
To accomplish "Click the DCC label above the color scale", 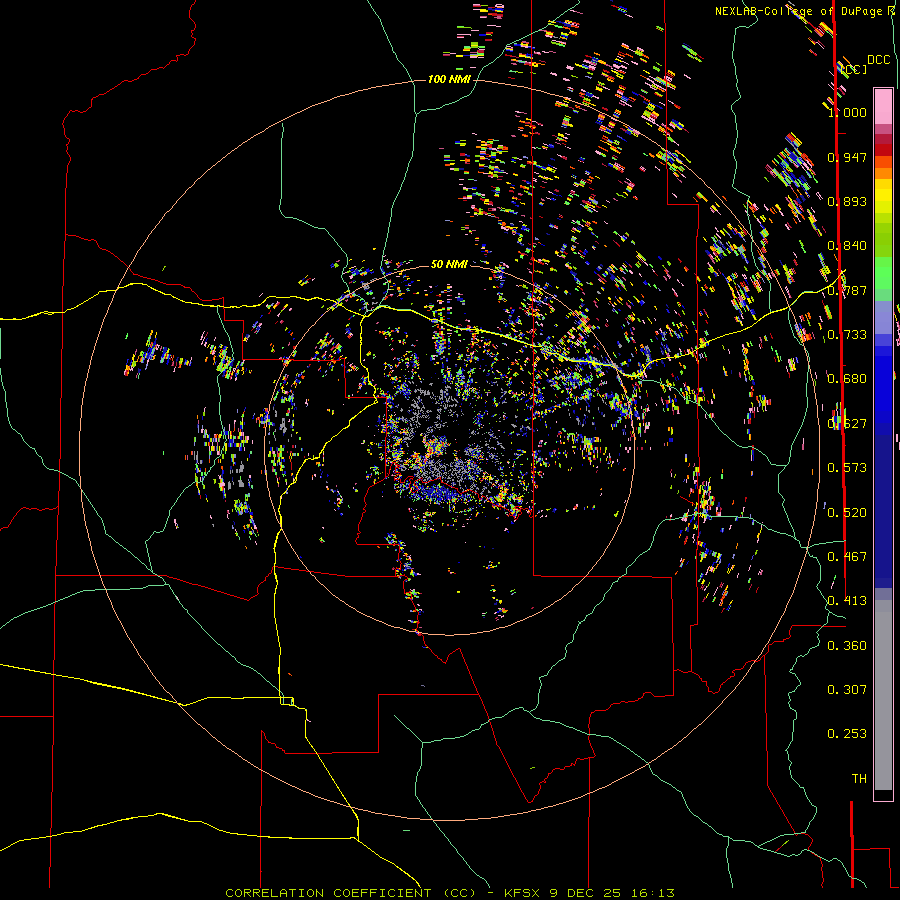I will [878, 60].
